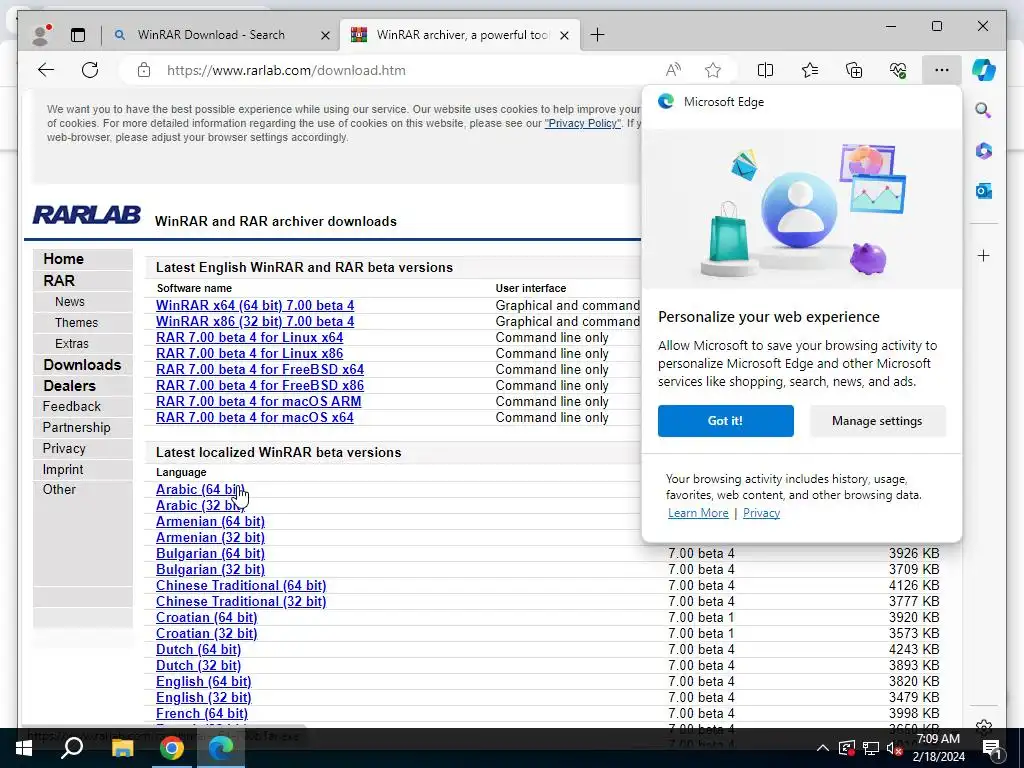The width and height of the screenshot is (1024, 768).
Task: Click the browser Back arrow
Action: [46, 70]
